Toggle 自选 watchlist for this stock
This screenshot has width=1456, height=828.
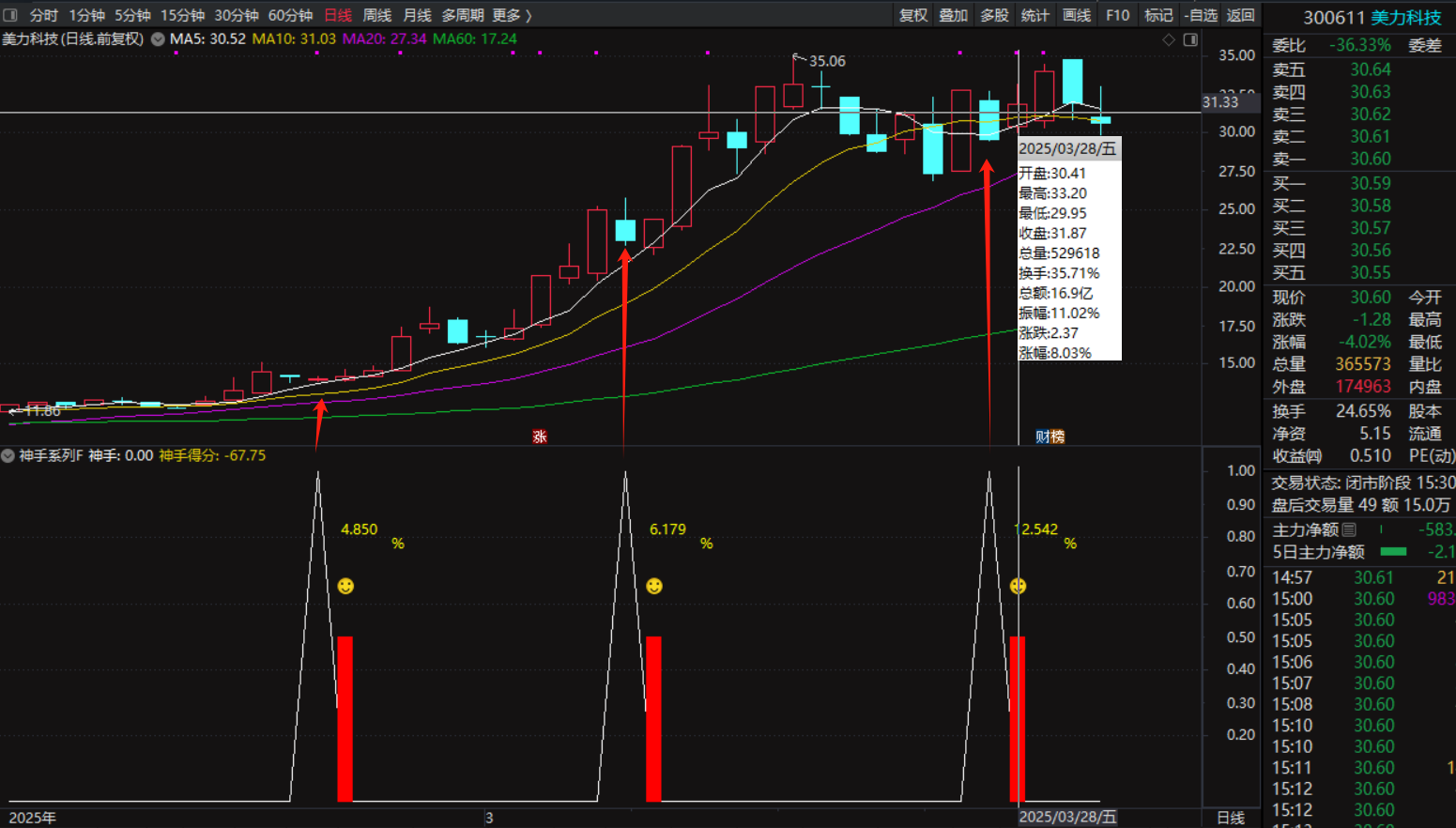(1201, 15)
